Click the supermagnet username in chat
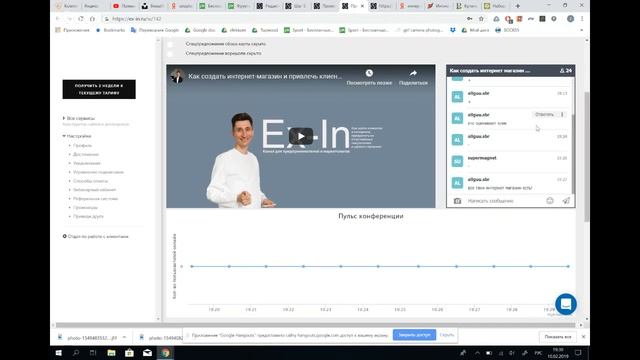 (x=482, y=158)
